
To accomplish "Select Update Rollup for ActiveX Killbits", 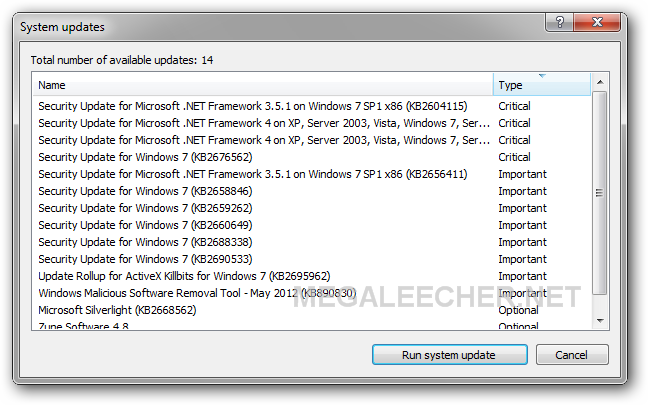I will (312, 276).
